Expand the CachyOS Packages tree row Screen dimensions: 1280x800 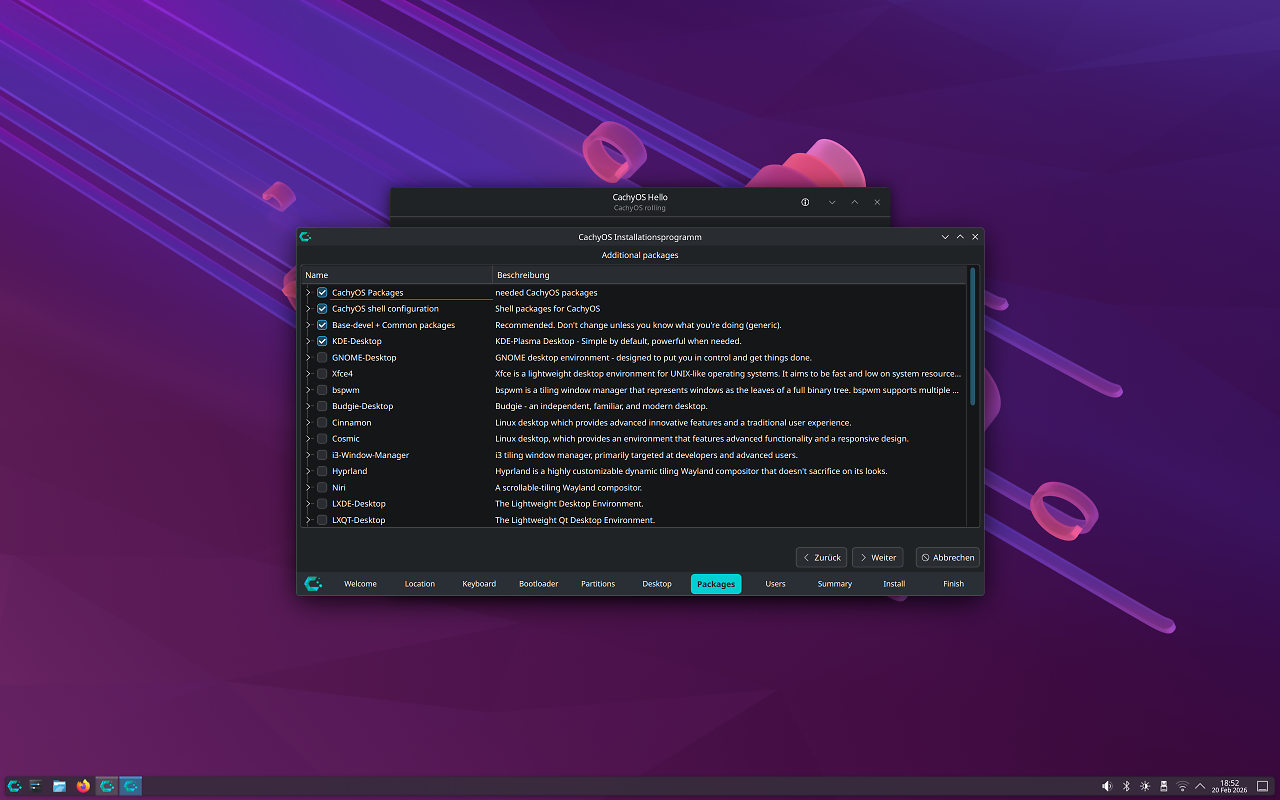click(308, 292)
